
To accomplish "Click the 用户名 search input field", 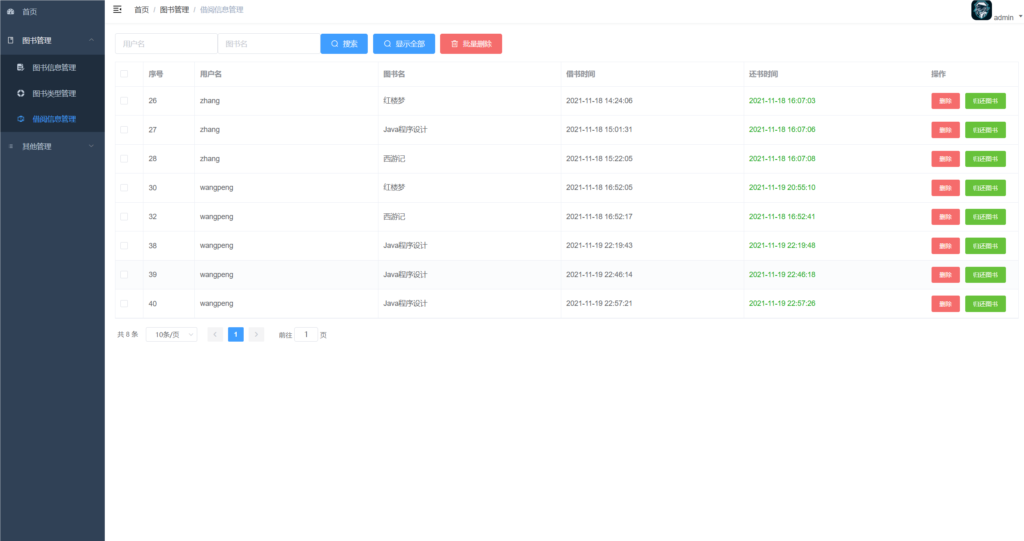I will click(x=166, y=44).
